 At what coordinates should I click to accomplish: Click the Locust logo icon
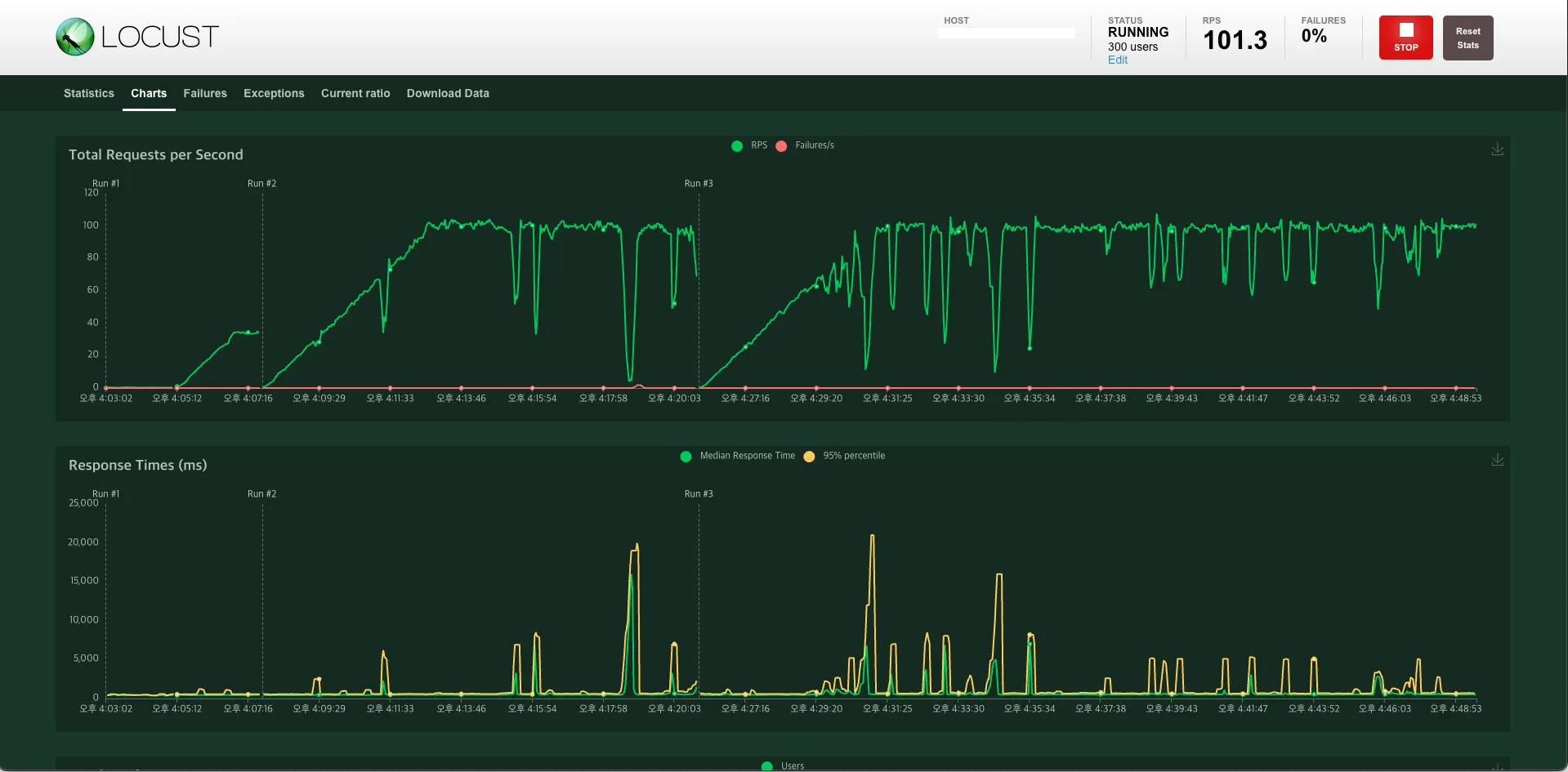pos(75,37)
